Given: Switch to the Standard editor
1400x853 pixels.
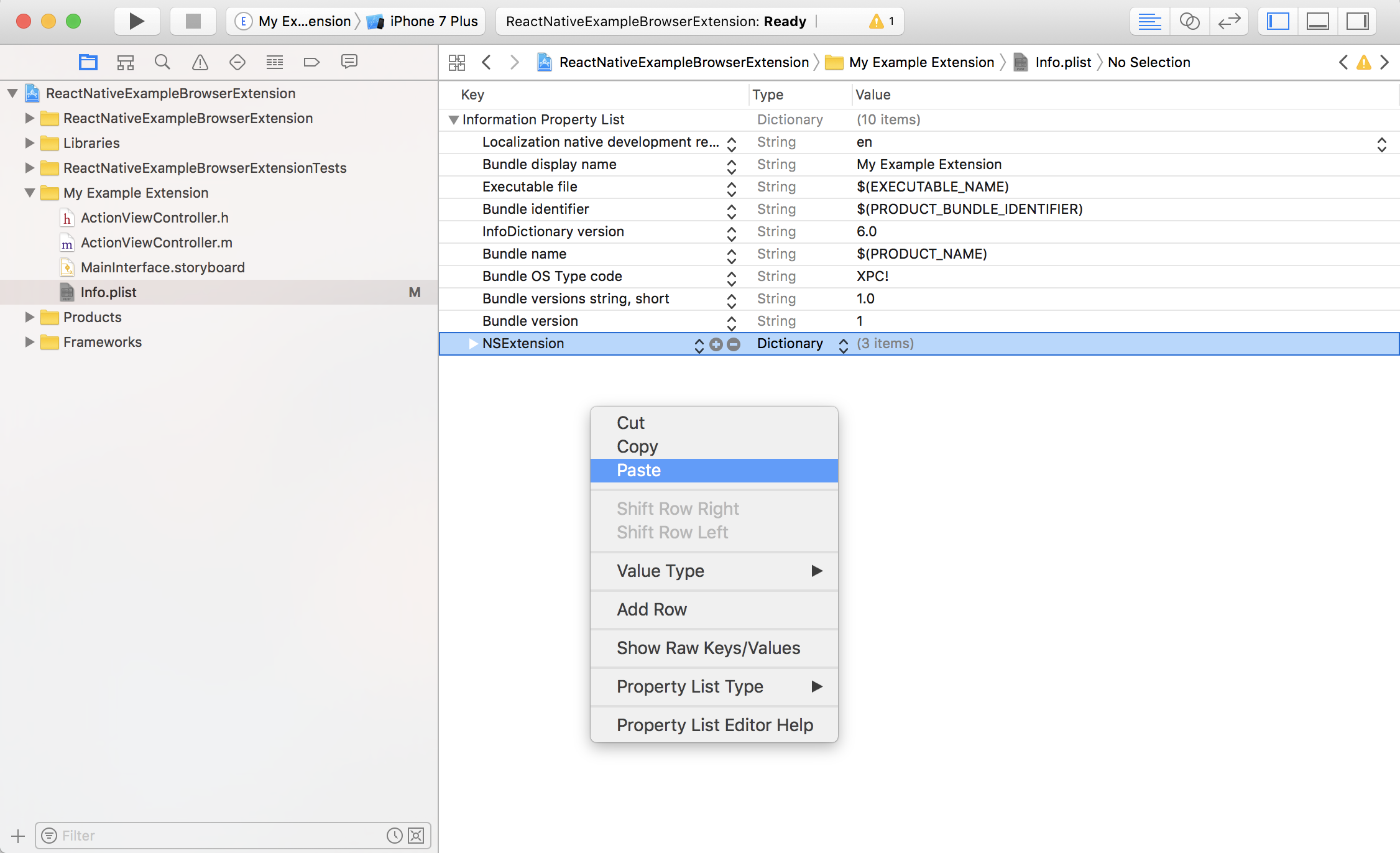Looking at the screenshot, I should point(1149,21).
